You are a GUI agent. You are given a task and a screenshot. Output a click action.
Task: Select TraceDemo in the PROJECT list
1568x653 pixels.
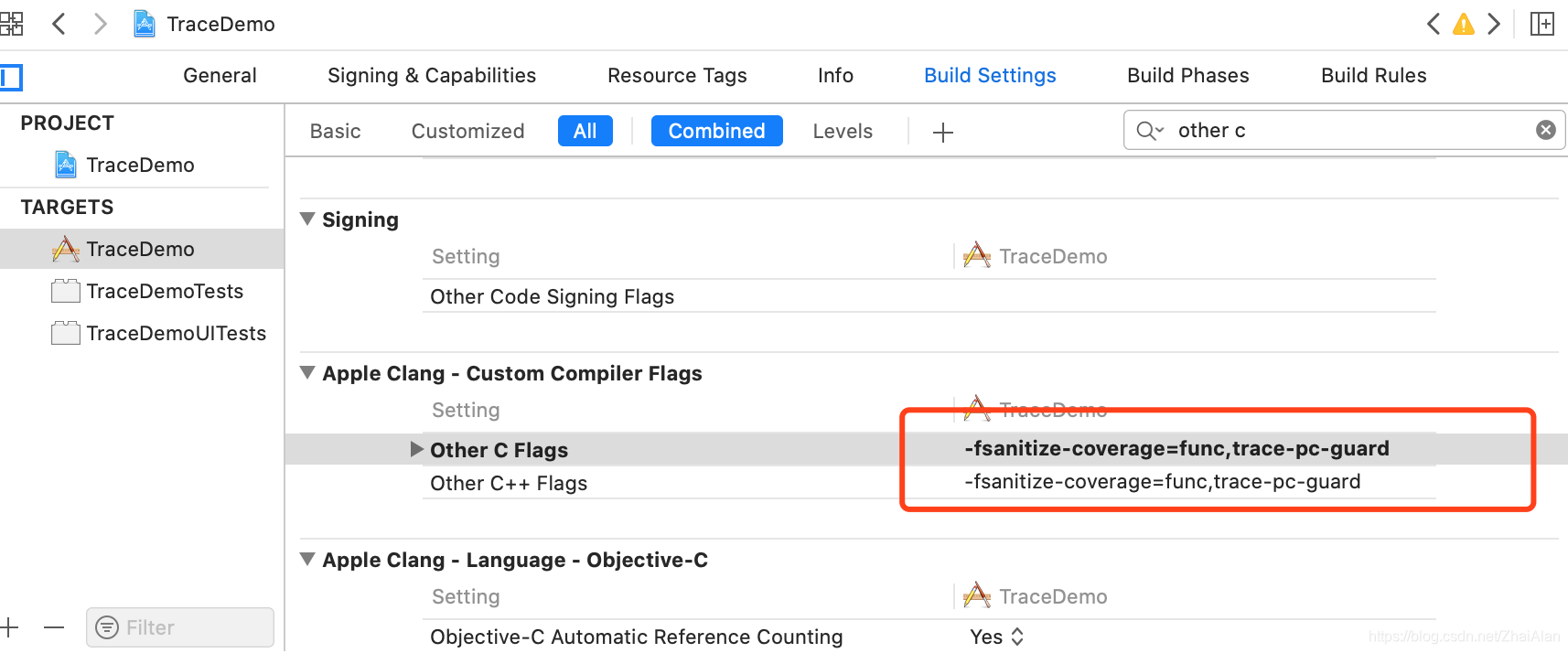point(142,165)
